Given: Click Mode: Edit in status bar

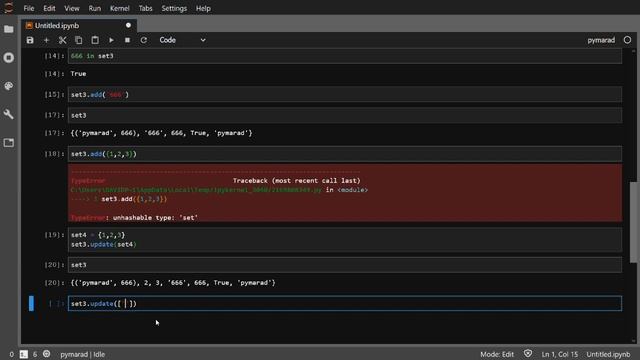Looking at the screenshot, I should (x=497, y=354).
